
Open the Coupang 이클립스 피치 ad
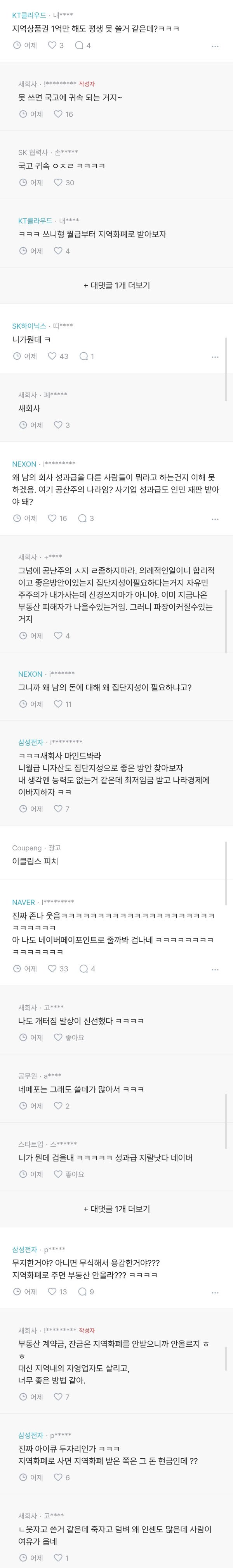(35, 861)
